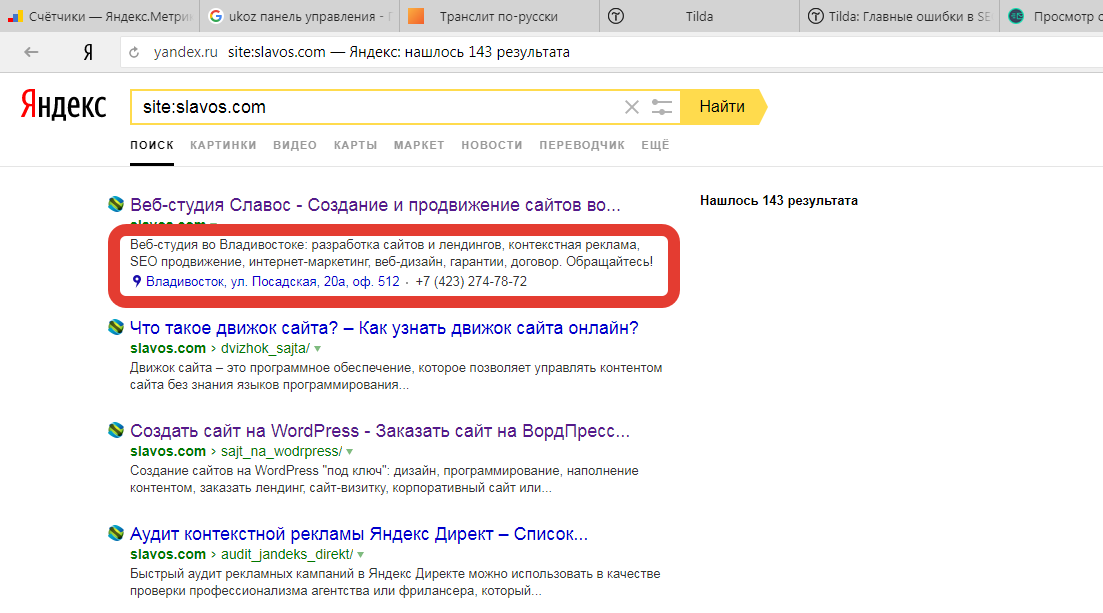Click the phone number +7 (423) 274-78-72
The height and width of the screenshot is (613, 1103).
[x=471, y=282]
